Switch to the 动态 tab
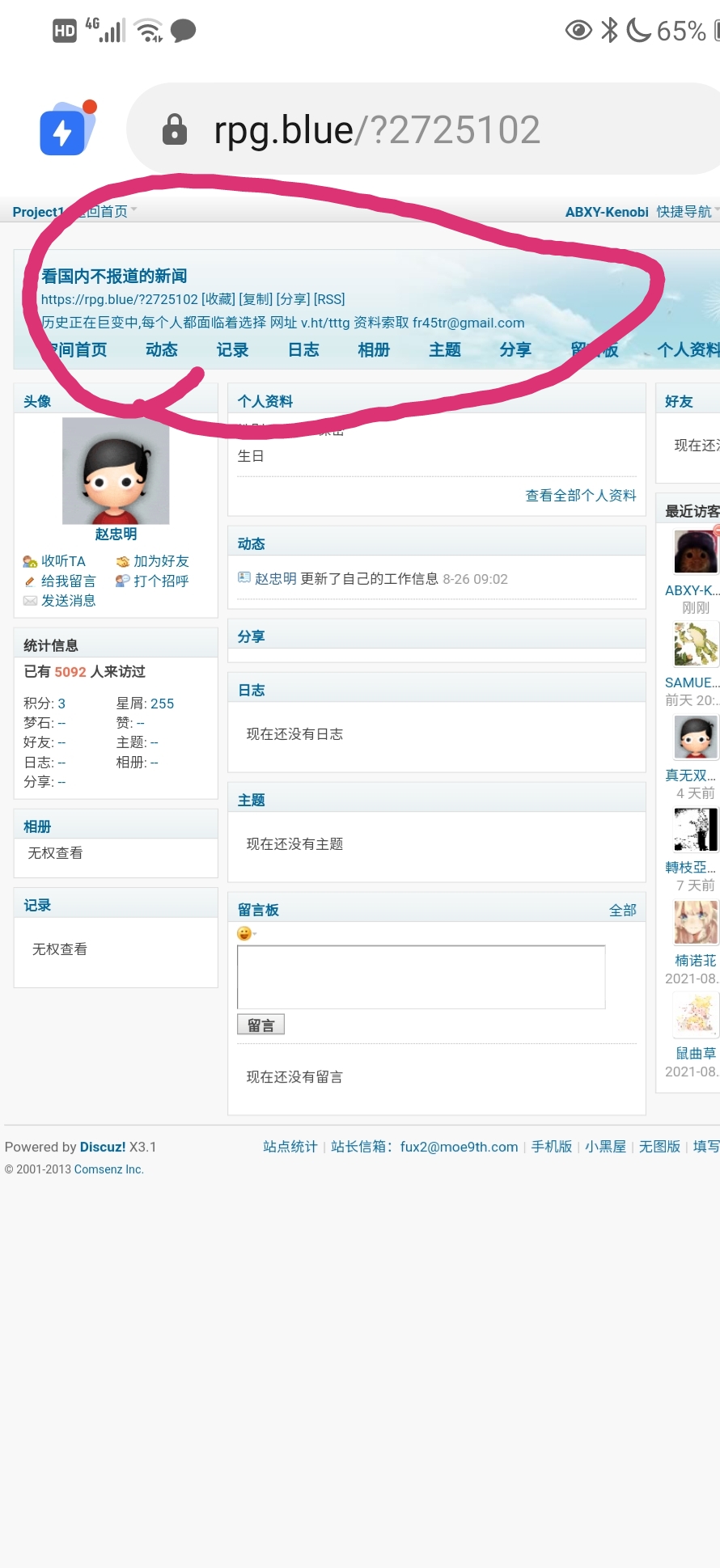This screenshot has height=1568, width=720. pos(162,350)
